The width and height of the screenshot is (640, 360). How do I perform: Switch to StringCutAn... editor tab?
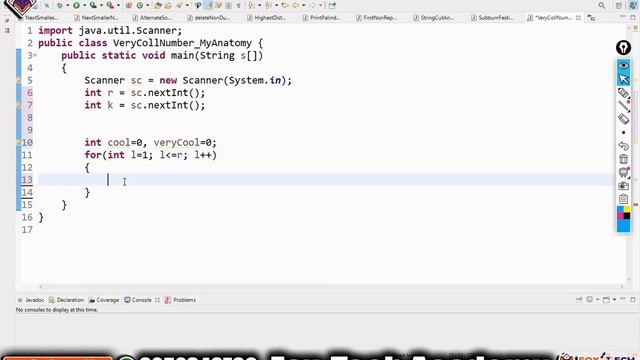tap(433, 18)
